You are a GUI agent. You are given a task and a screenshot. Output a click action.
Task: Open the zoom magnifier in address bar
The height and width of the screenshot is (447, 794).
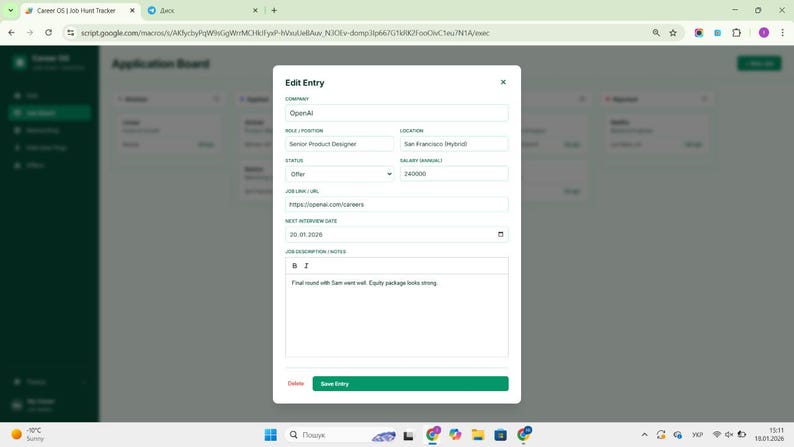point(656,33)
